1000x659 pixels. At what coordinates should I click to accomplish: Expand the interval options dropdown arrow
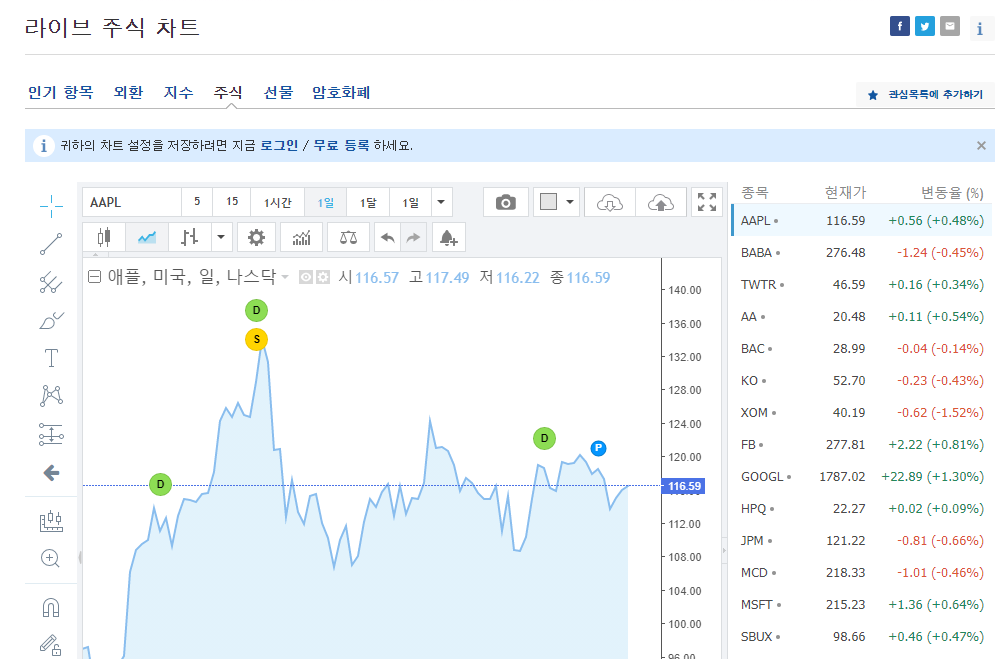pyautogui.click(x=441, y=202)
